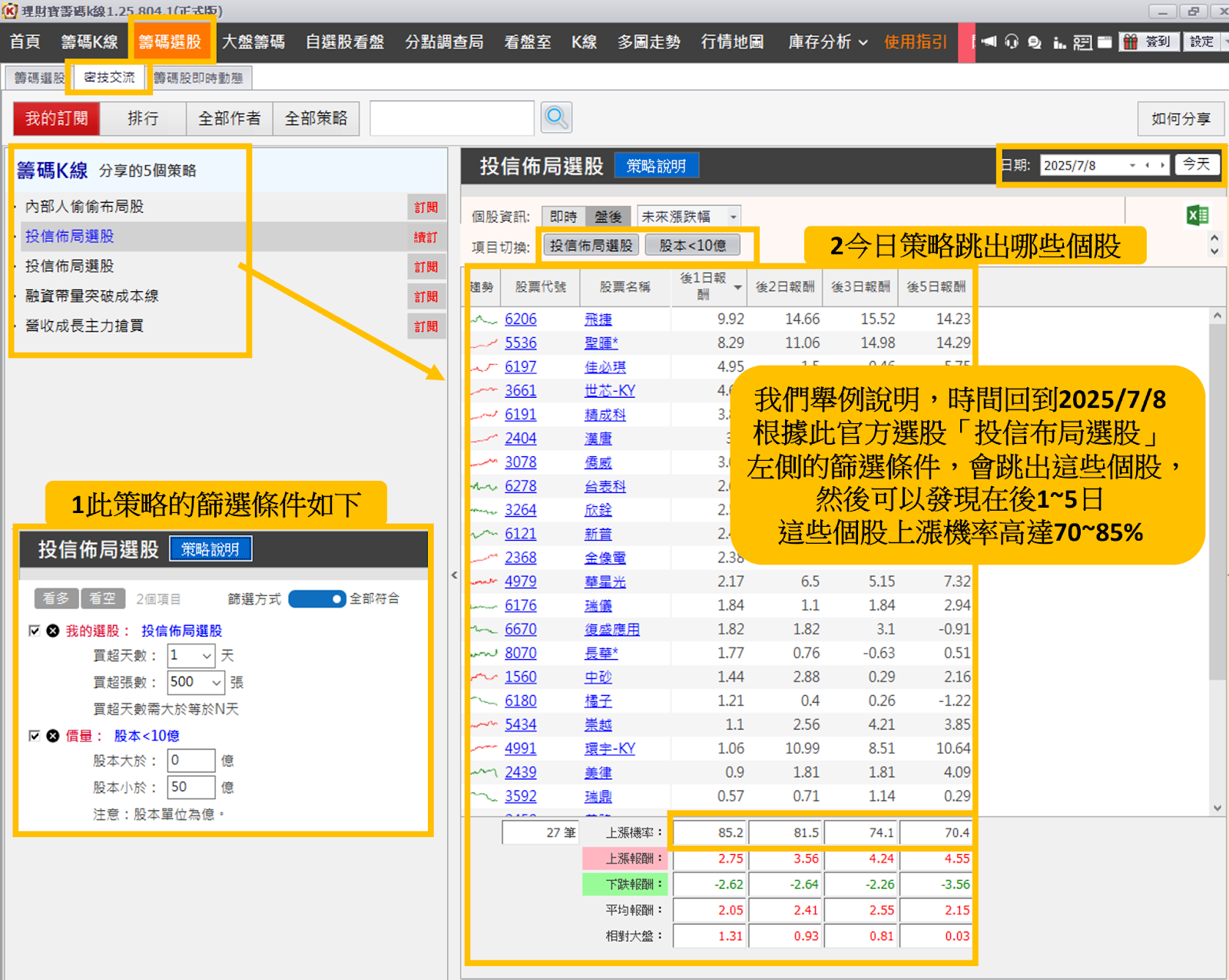The width and height of the screenshot is (1229, 980).
Task: Click the magnifier search icon
Action: point(556,118)
